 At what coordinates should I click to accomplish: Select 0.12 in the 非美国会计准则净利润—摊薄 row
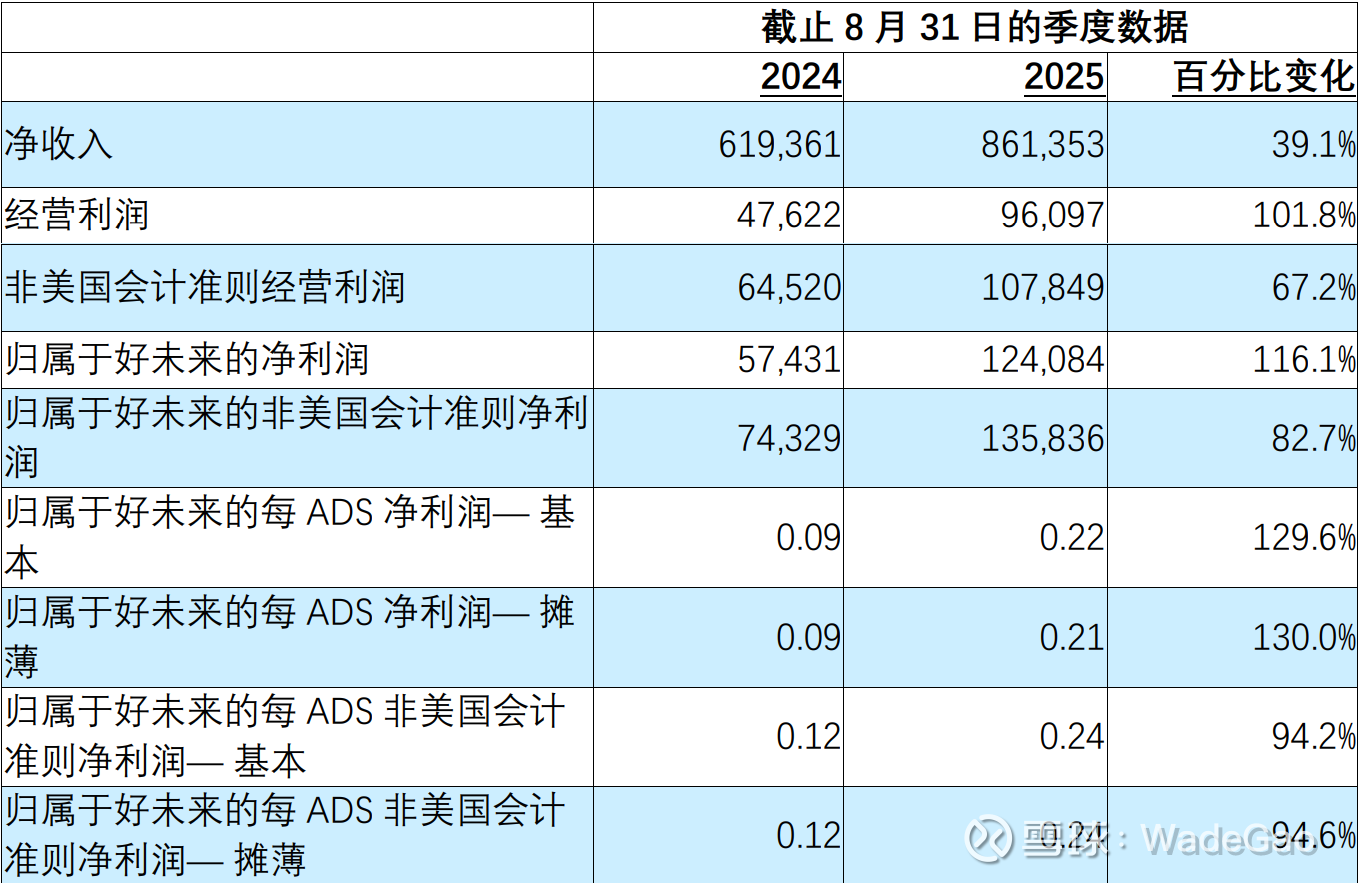pos(809,835)
